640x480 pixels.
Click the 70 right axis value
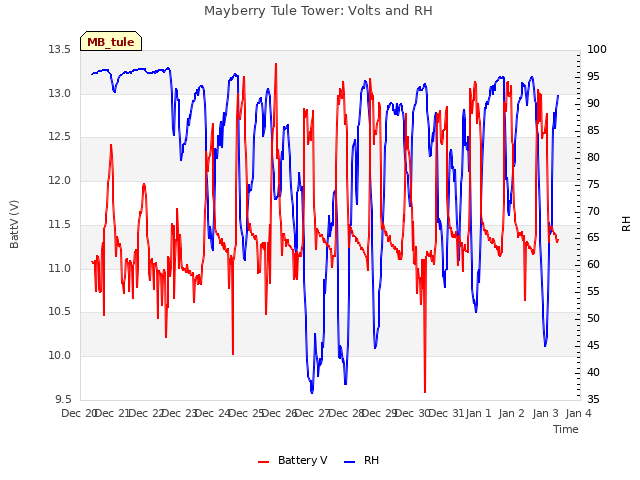(x=593, y=211)
